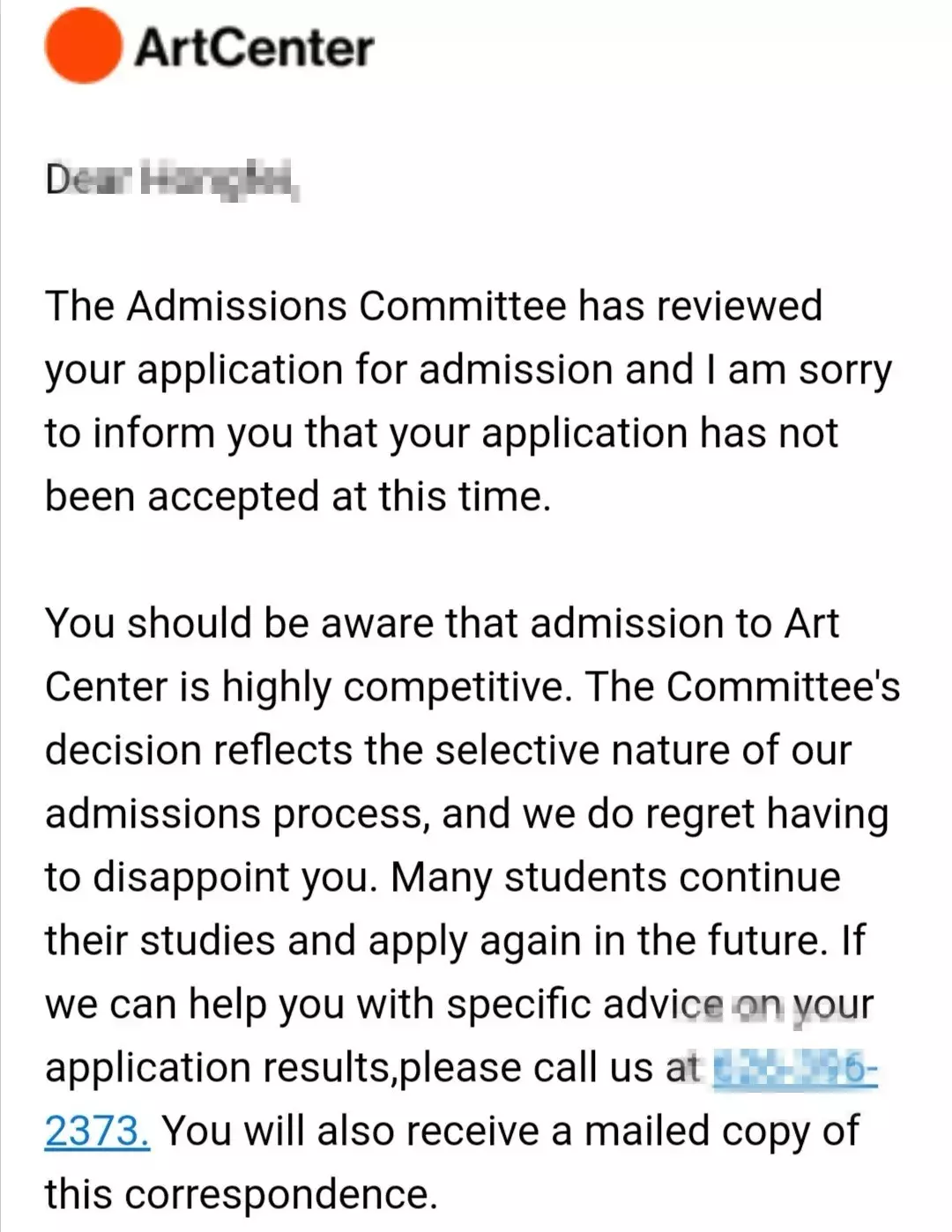
Task: Click the ArtCenter wordmark text
Action: pyautogui.click(x=255, y=48)
